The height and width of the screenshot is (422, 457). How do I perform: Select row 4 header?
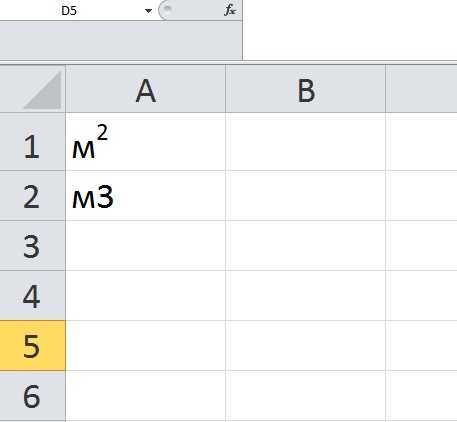32,296
